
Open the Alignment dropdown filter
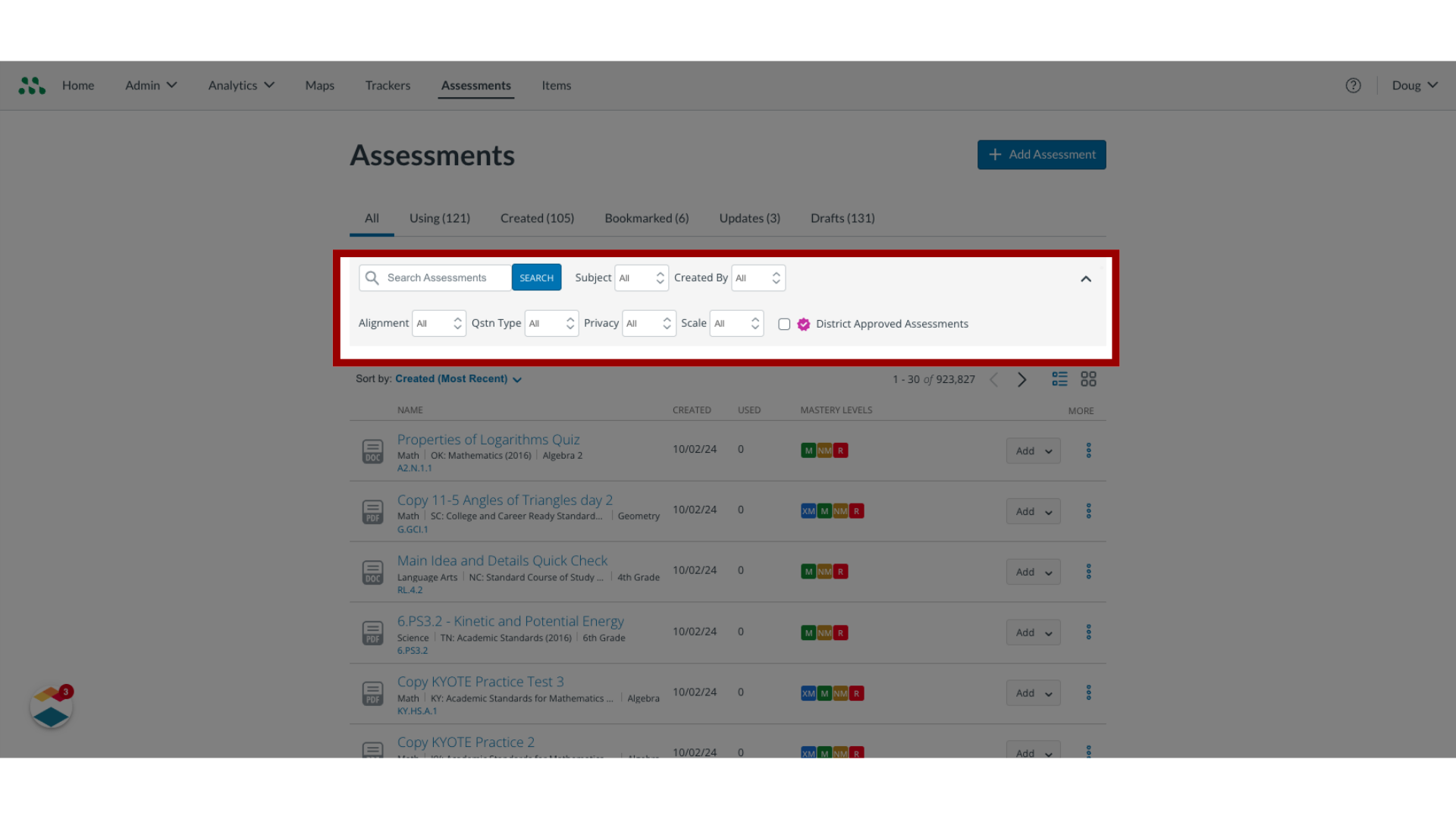point(438,323)
